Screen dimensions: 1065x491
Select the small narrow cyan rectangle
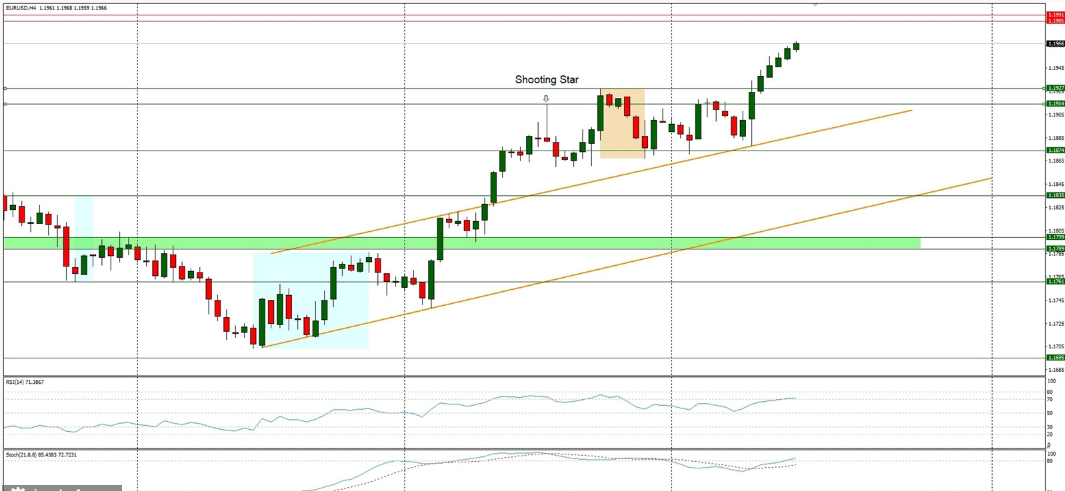(84, 238)
